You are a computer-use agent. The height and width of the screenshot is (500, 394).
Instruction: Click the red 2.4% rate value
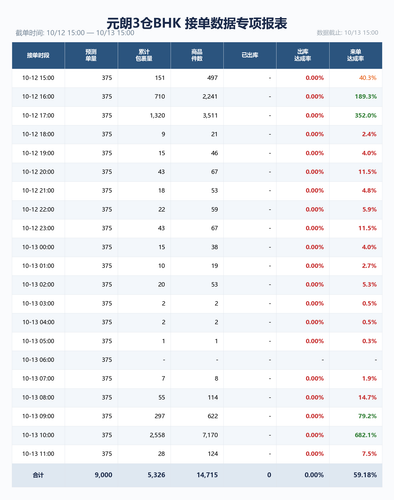pos(369,134)
